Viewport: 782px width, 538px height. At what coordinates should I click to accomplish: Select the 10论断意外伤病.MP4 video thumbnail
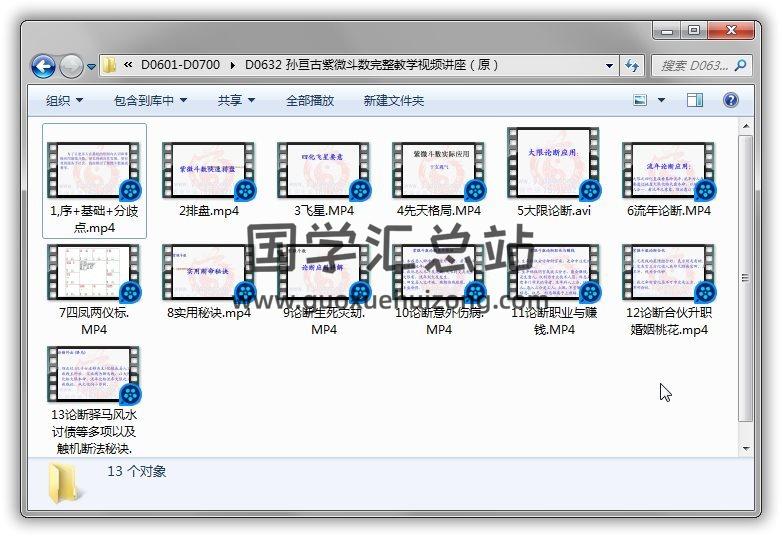click(439, 273)
